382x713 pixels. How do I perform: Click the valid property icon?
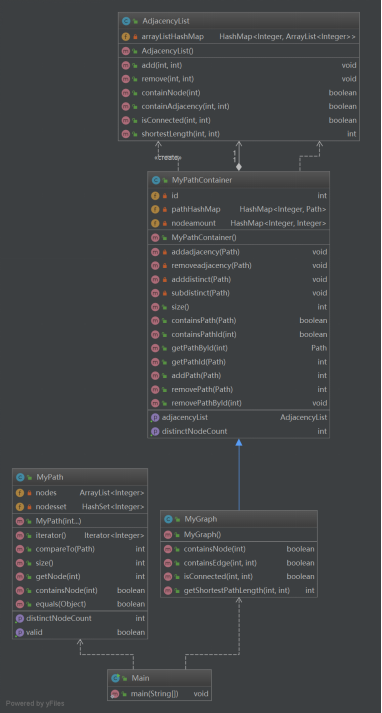[20, 633]
